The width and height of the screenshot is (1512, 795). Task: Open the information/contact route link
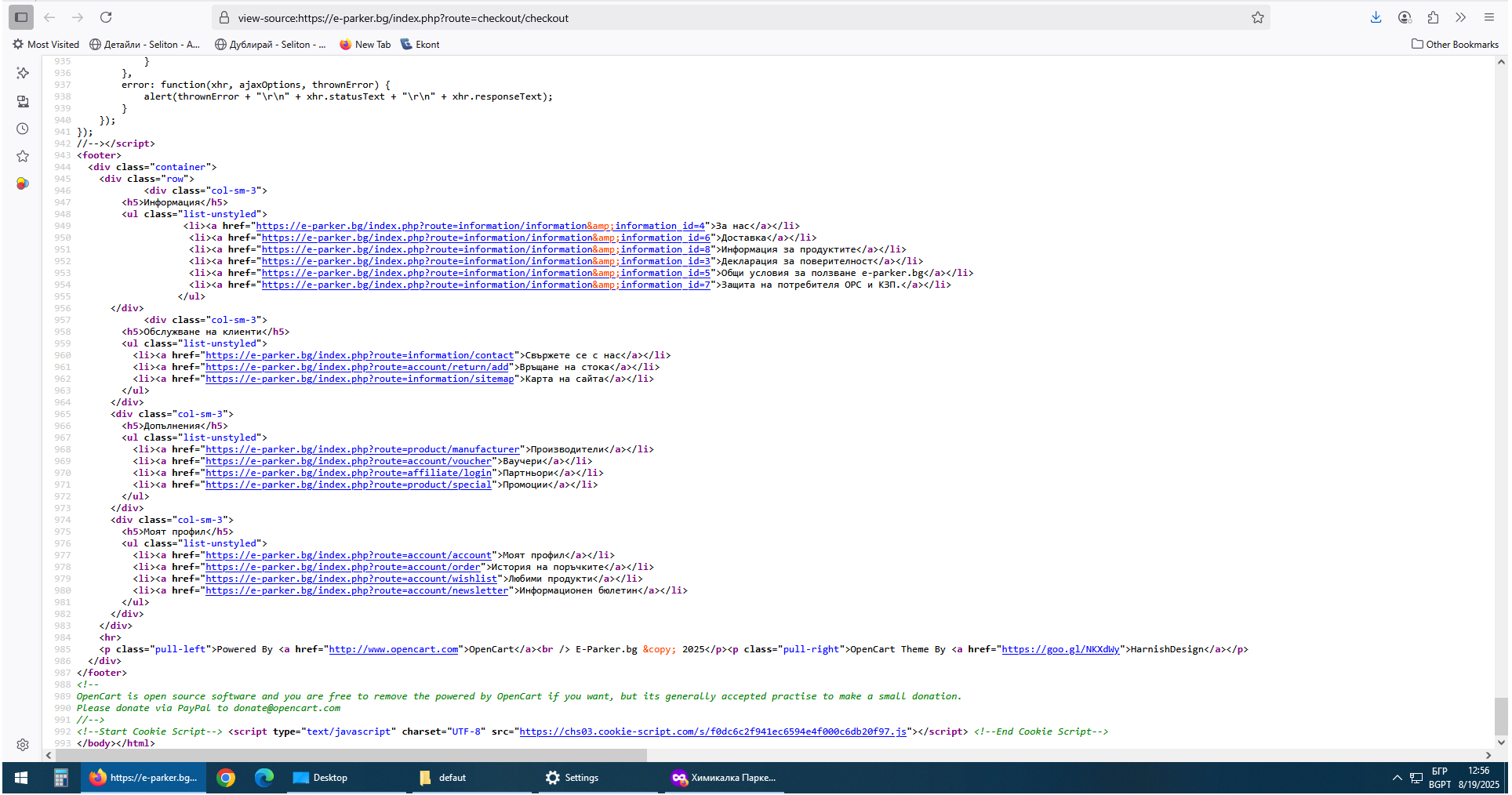pyautogui.click(x=360, y=355)
